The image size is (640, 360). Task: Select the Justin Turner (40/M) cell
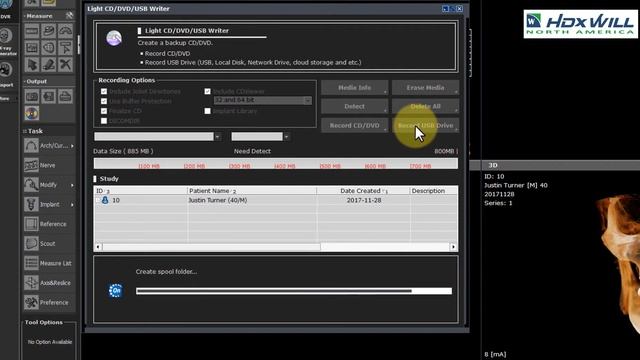pos(218,200)
